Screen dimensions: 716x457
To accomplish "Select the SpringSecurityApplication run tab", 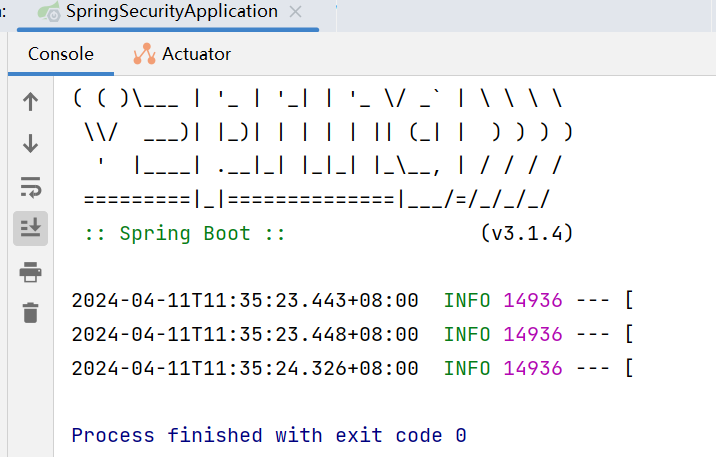I will 171,12.
